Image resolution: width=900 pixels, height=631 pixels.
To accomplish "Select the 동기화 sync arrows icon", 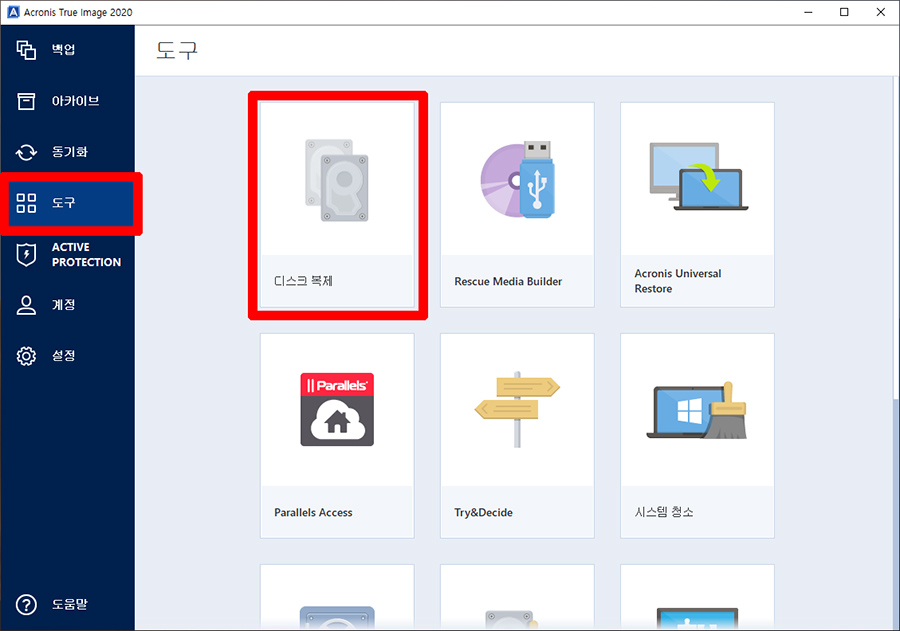I will (x=26, y=152).
